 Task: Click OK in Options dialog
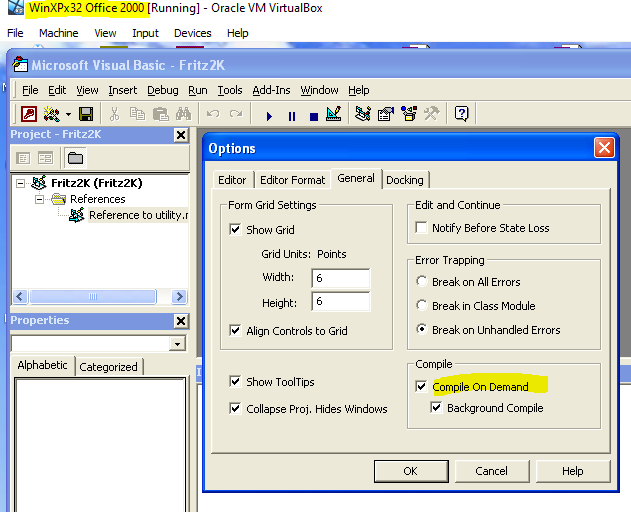pyautogui.click(x=411, y=471)
